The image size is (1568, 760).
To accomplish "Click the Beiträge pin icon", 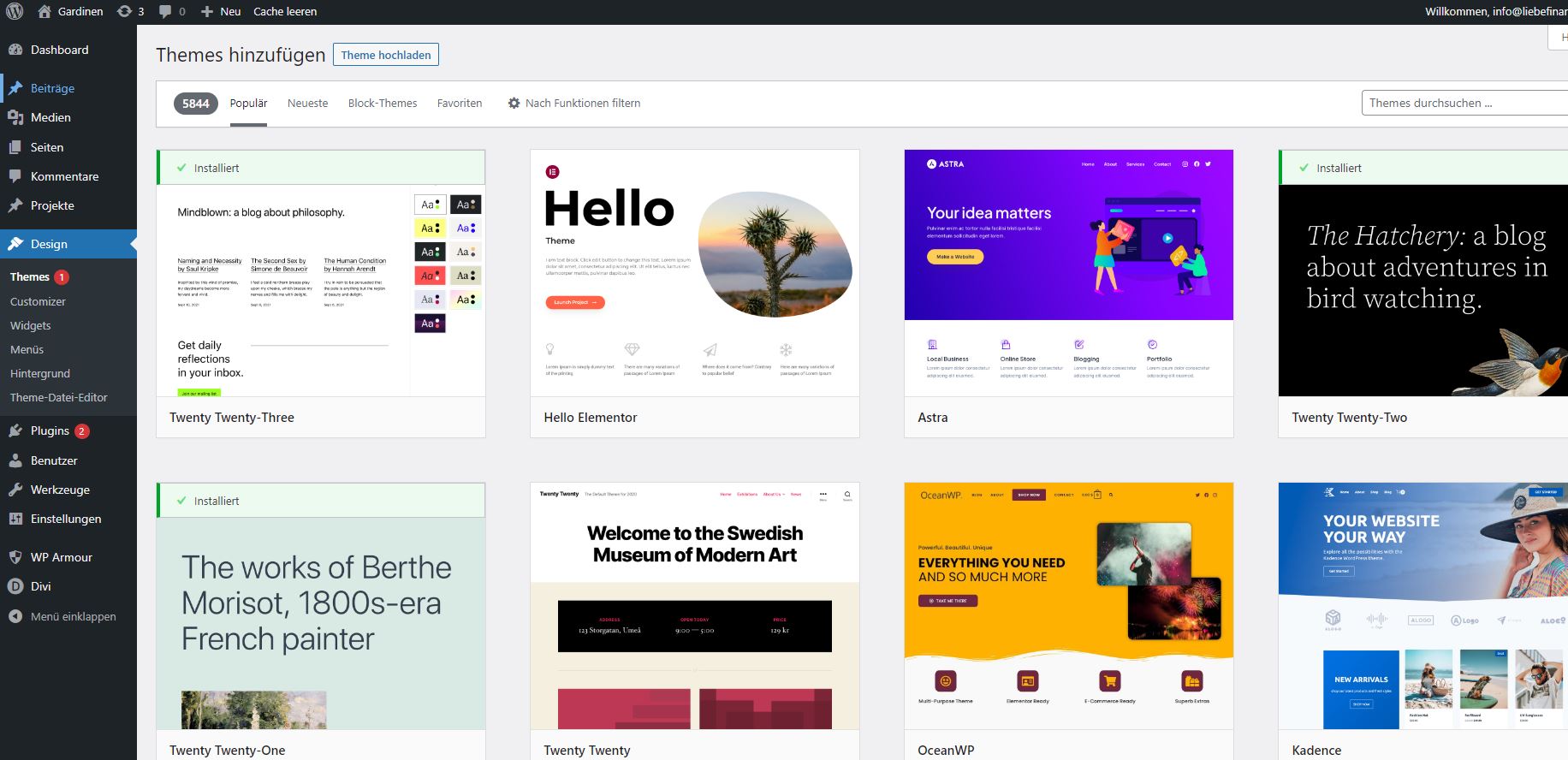I will (15, 88).
